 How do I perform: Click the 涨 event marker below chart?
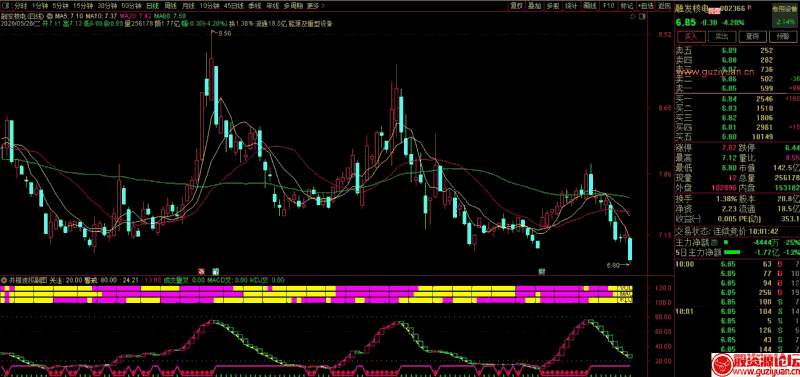click(x=202, y=271)
